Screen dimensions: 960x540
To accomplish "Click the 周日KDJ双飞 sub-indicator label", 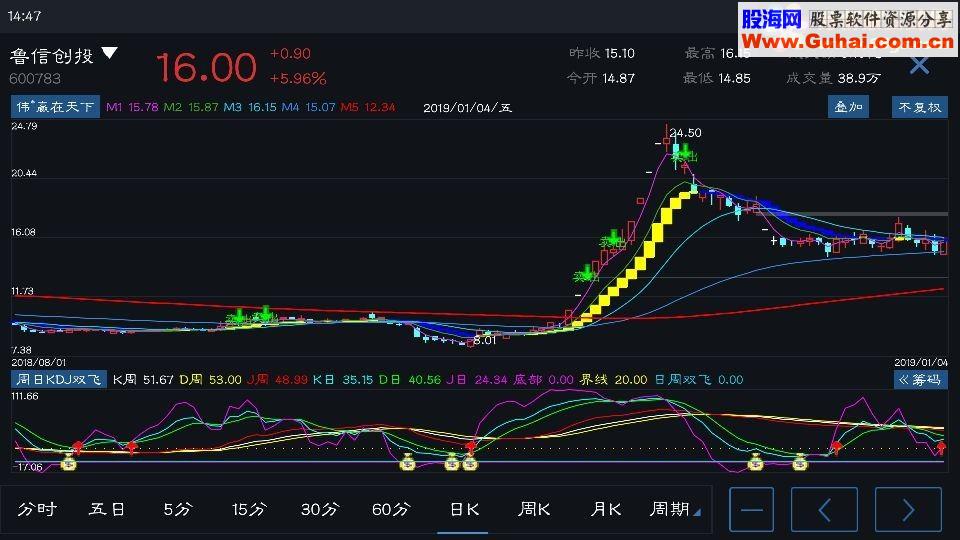I will coord(59,380).
